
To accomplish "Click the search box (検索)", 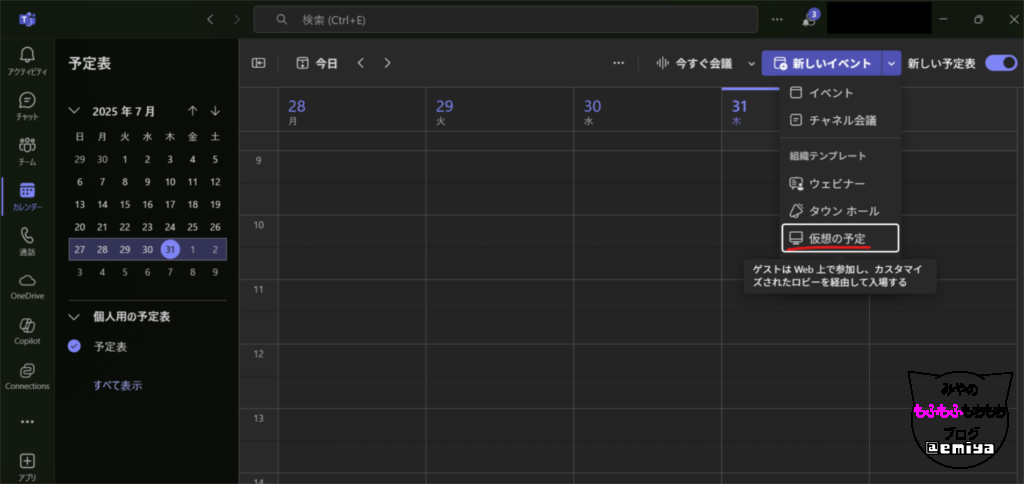I will [505, 19].
